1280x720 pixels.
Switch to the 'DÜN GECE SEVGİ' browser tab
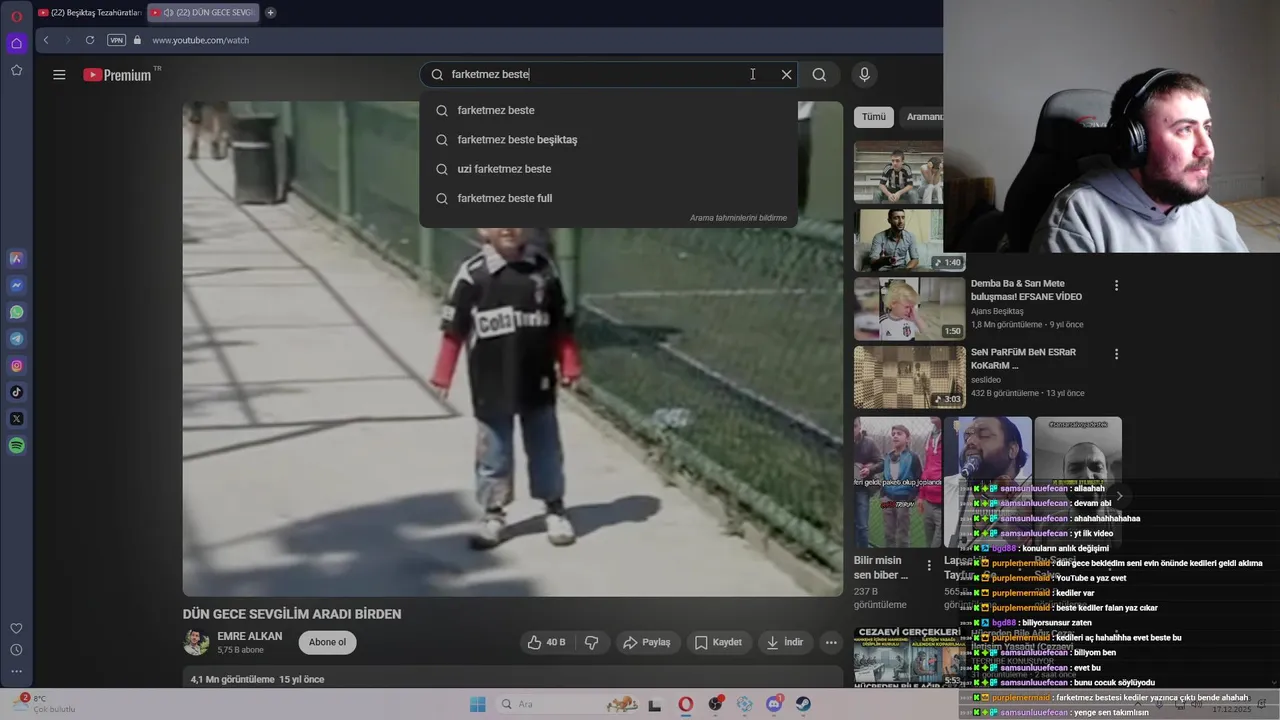pyautogui.click(x=203, y=13)
